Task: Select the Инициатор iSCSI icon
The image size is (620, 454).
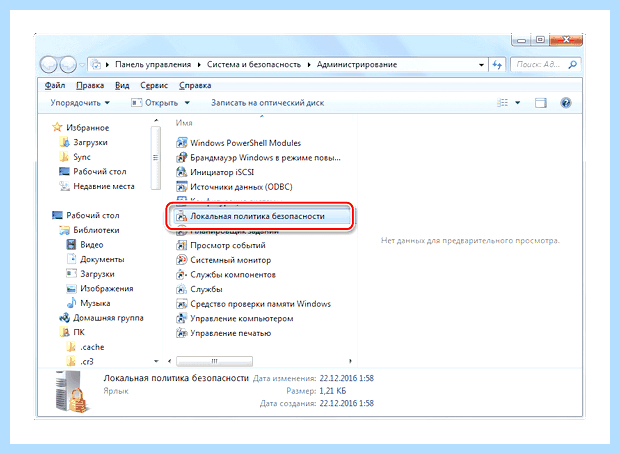Action: pos(181,172)
